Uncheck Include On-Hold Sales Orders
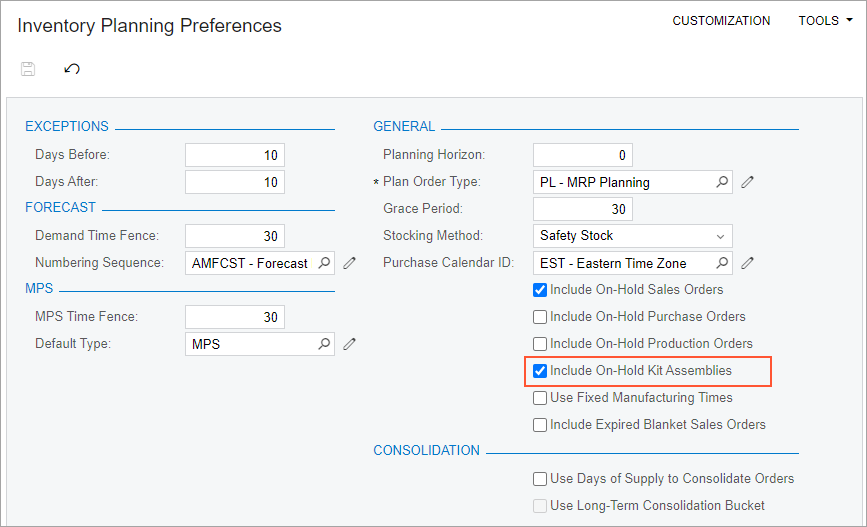The height and width of the screenshot is (527, 867). pyautogui.click(x=540, y=290)
